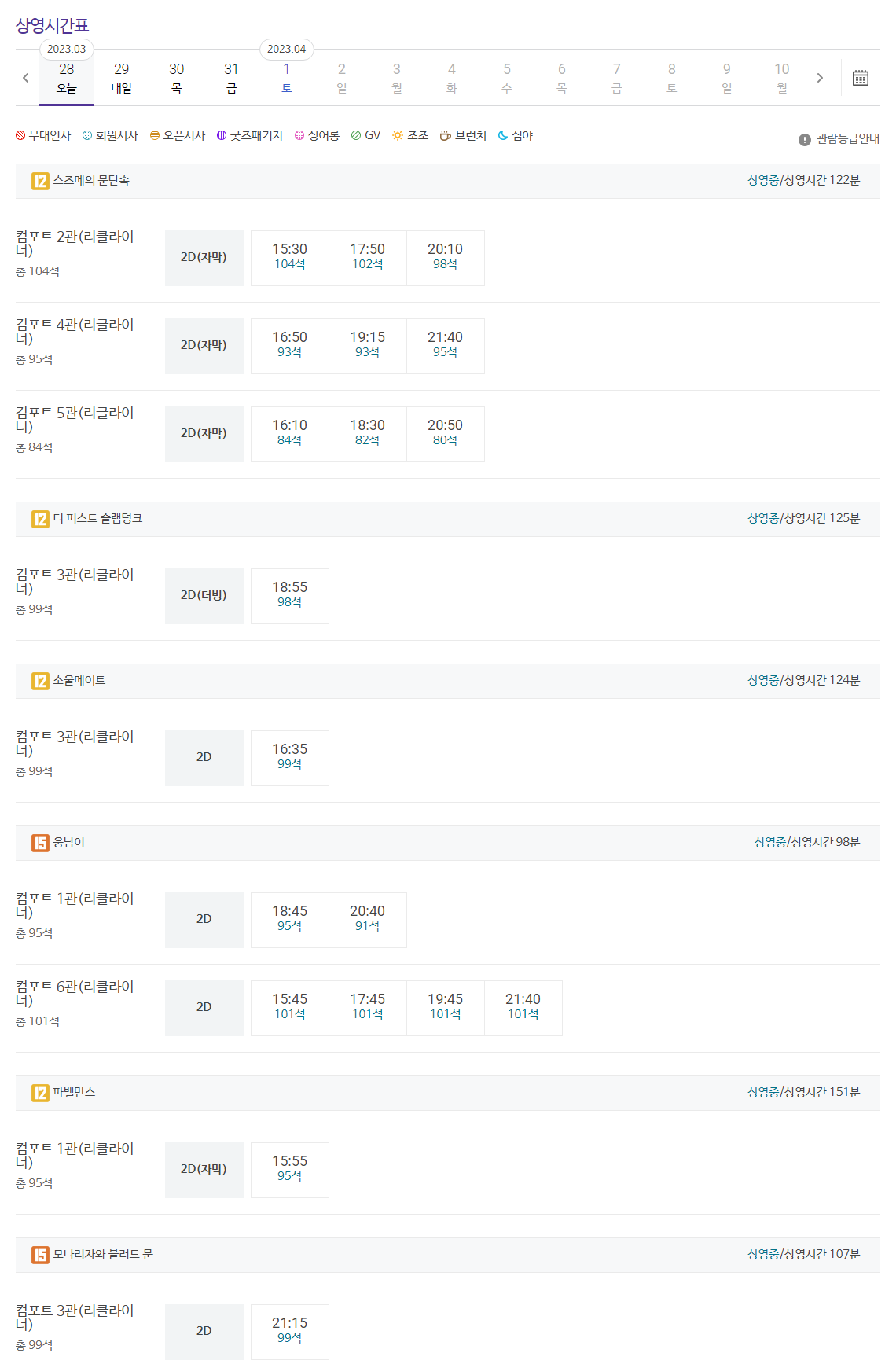Image resolution: width=896 pixels, height=1364 pixels.
Task: Click the age-12 badge for 소울메이트
Action: pos(40,681)
